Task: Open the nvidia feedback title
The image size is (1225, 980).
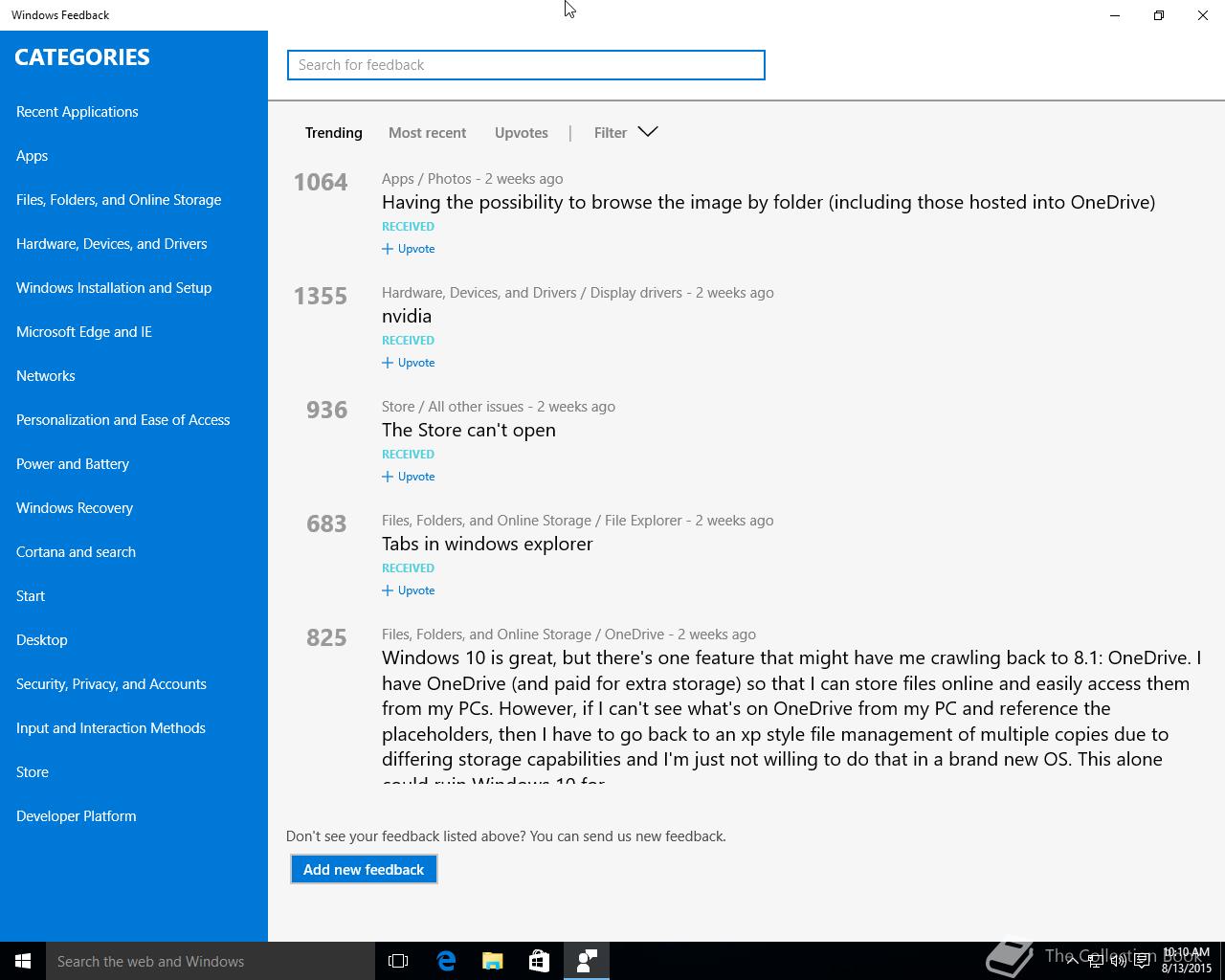Action: coord(407,316)
